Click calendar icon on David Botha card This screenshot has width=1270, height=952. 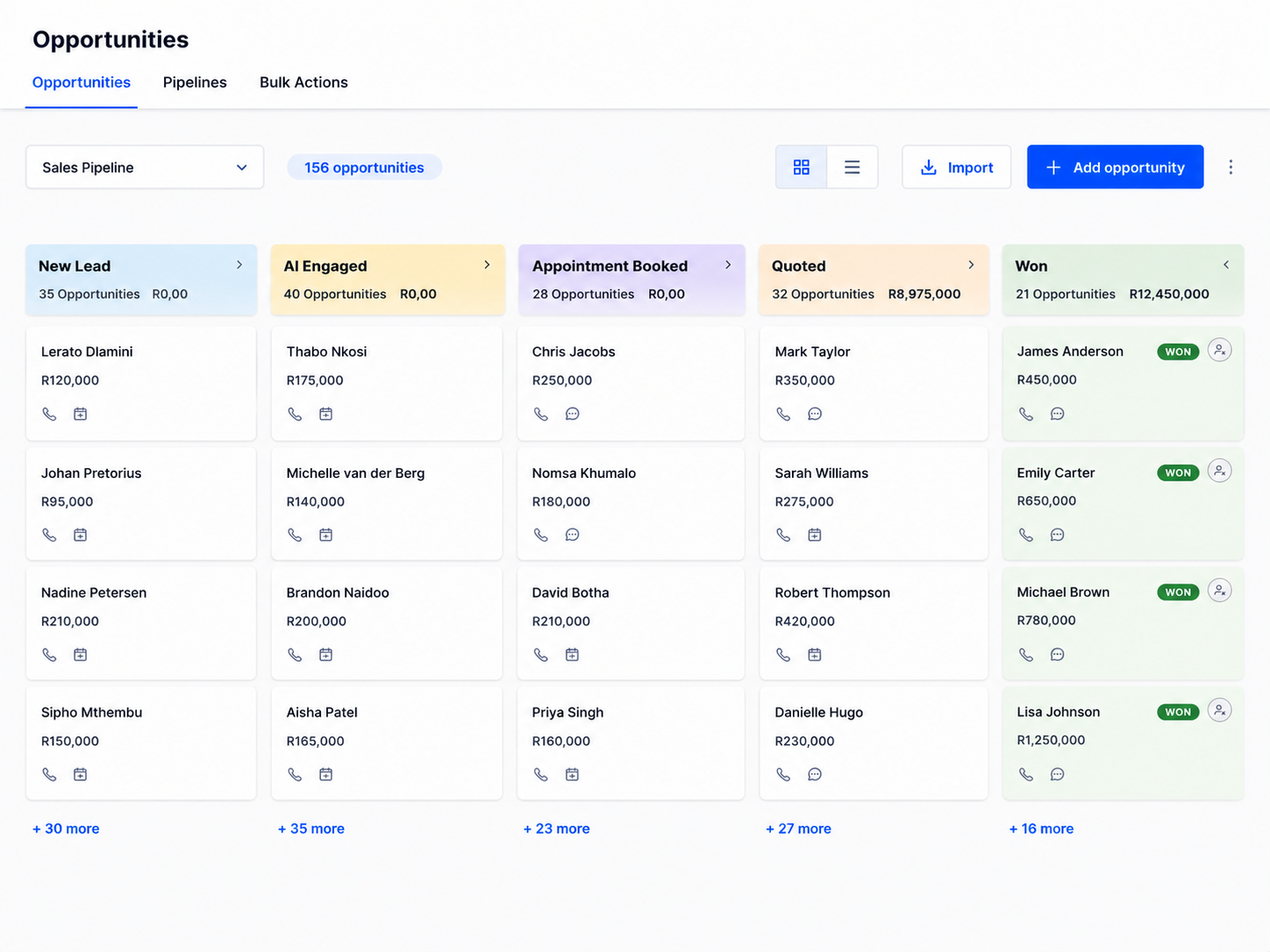572,655
